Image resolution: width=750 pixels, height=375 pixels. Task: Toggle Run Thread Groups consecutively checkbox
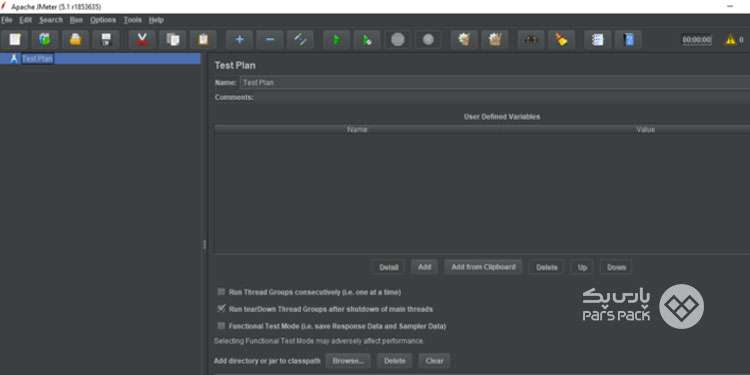(221, 292)
